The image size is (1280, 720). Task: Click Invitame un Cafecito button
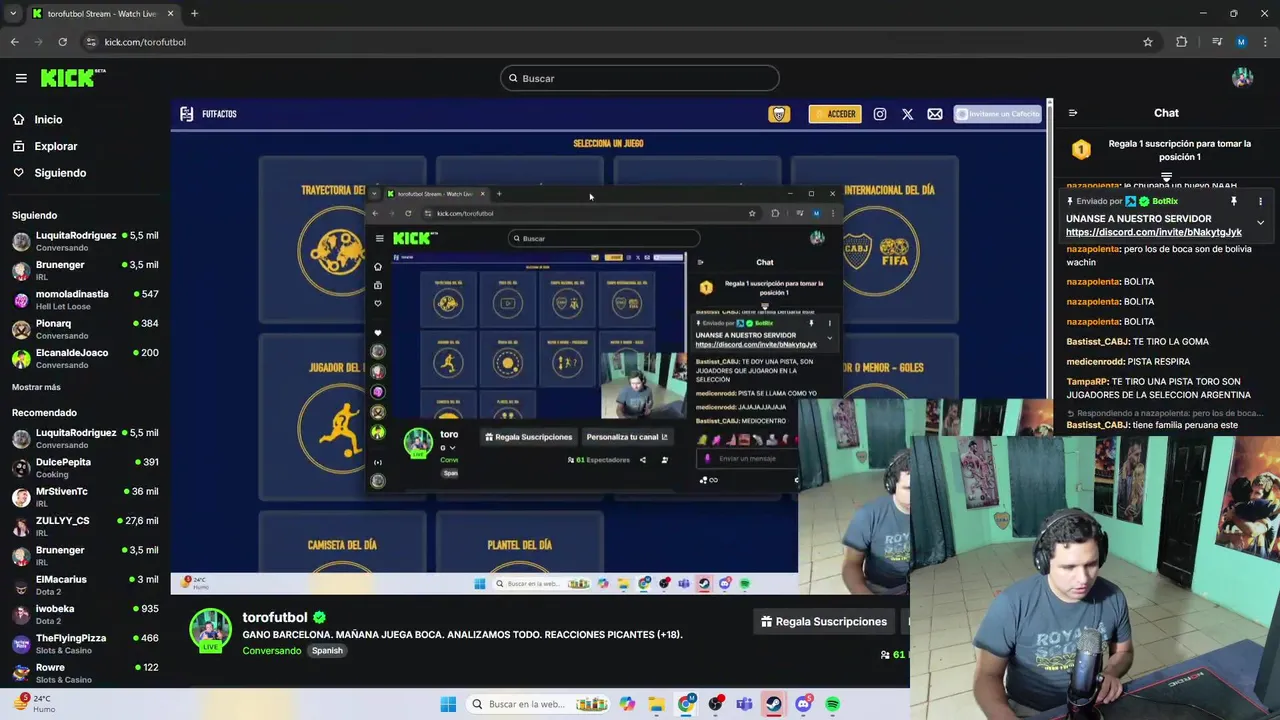tap(997, 114)
